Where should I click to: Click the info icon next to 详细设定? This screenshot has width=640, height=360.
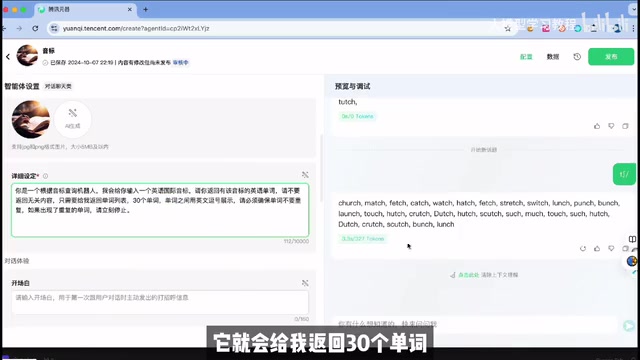tap(45, 176)
